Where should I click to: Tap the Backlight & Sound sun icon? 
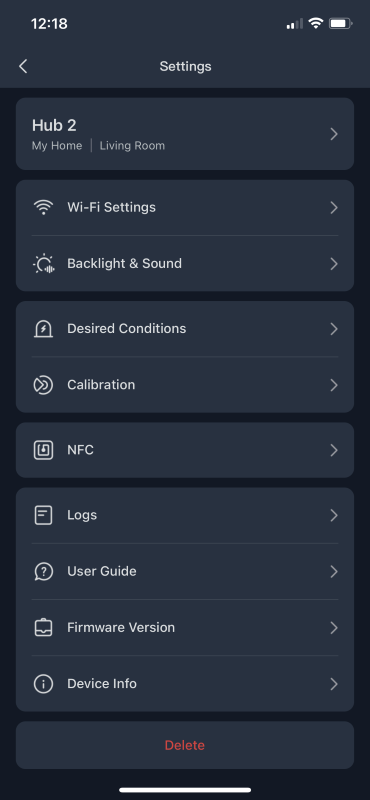43,264
